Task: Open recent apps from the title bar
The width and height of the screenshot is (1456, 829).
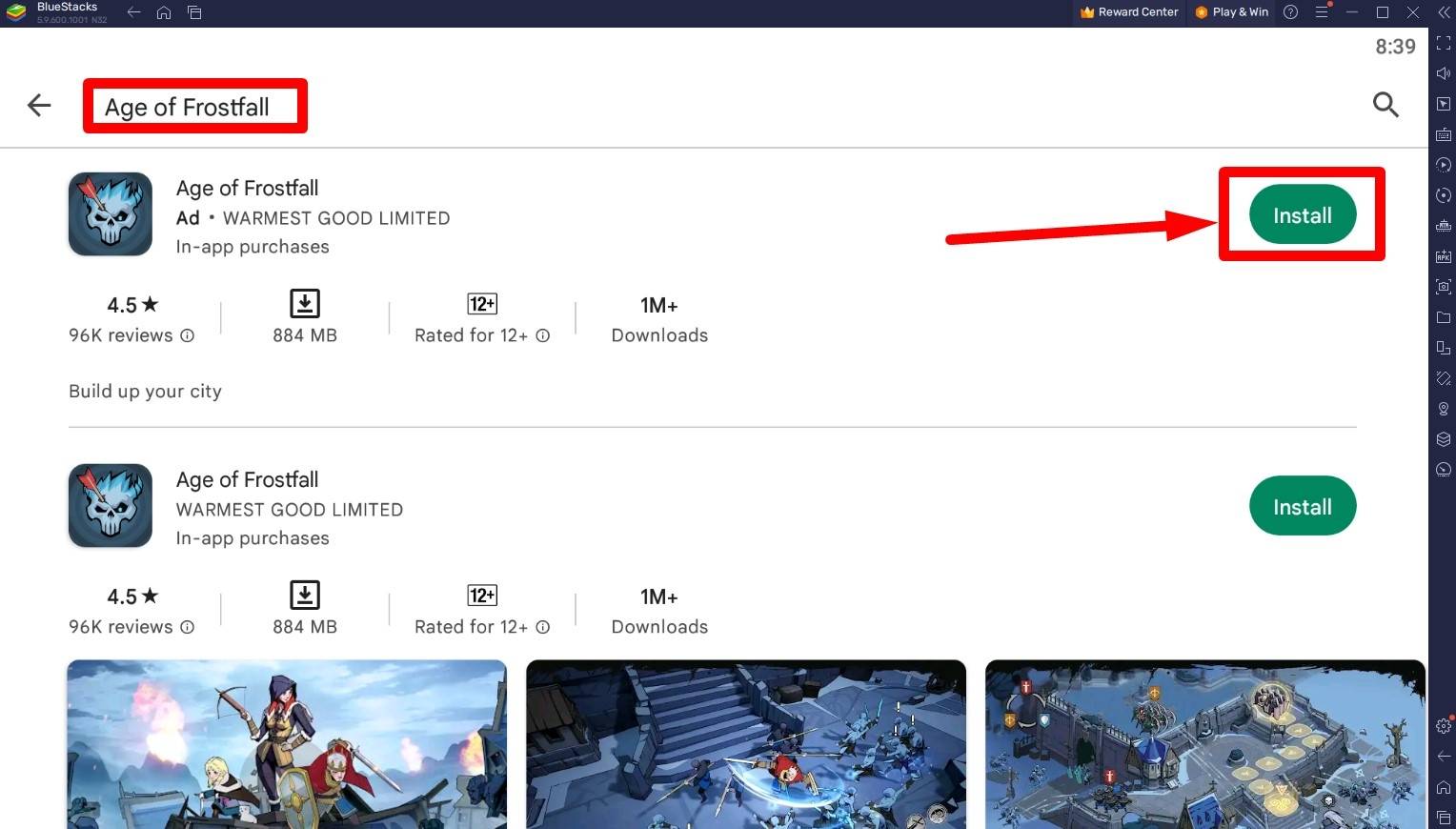Action: coord(194,12)
